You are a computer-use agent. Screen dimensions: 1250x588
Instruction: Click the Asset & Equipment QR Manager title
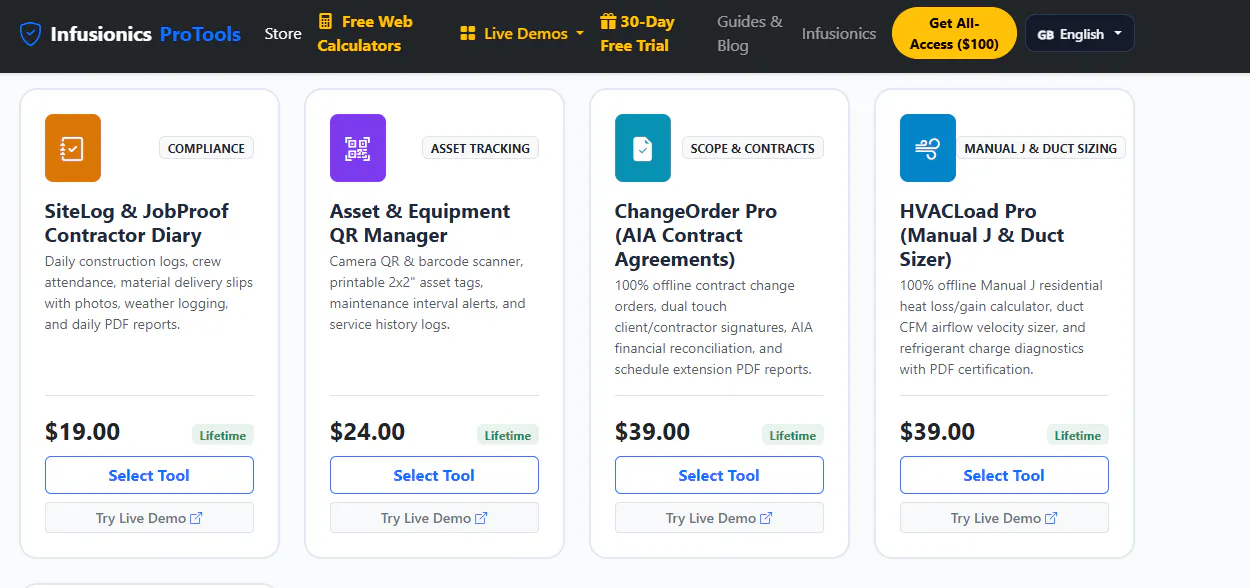pos(420,223)
